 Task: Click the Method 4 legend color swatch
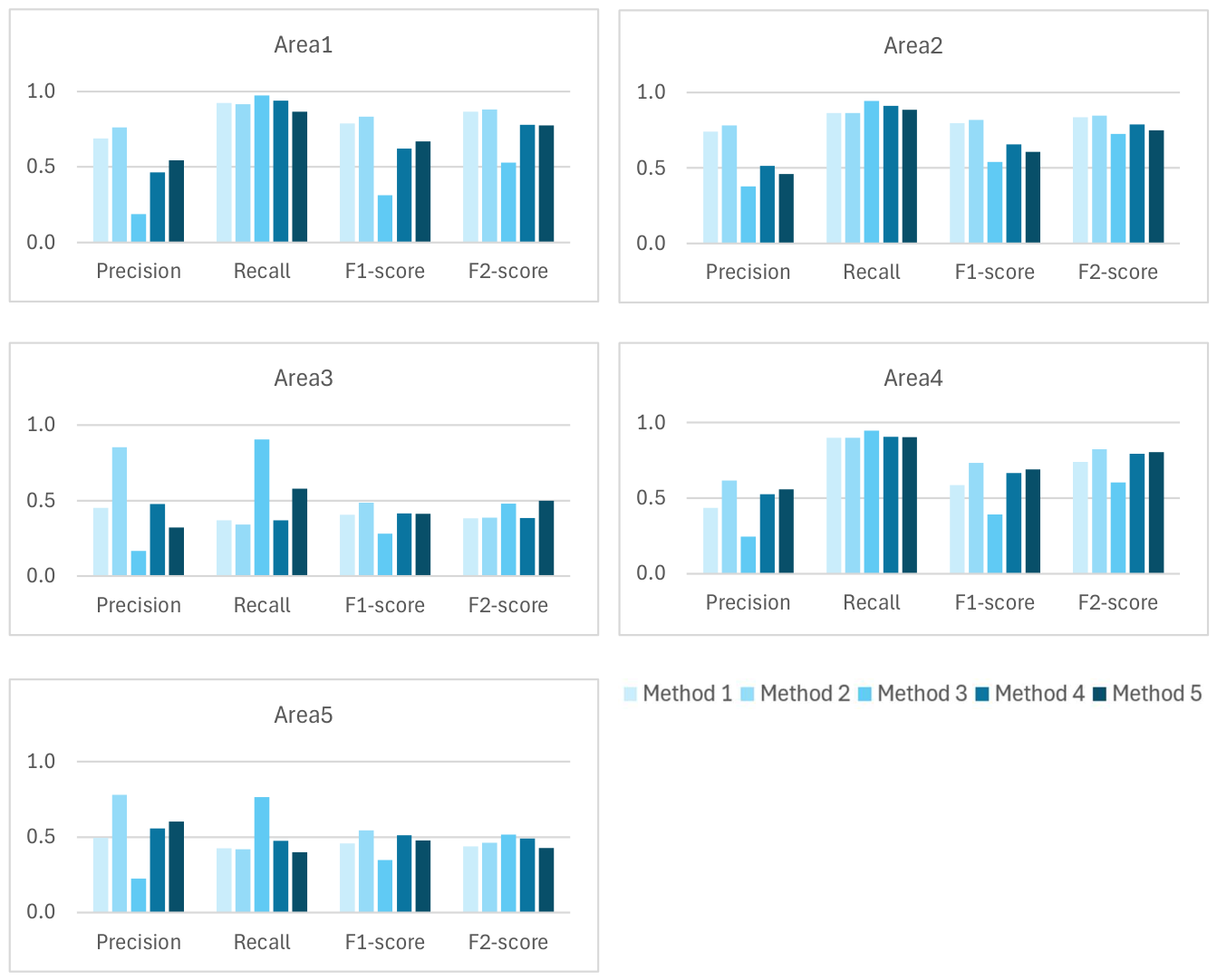[x=982, y=695]
